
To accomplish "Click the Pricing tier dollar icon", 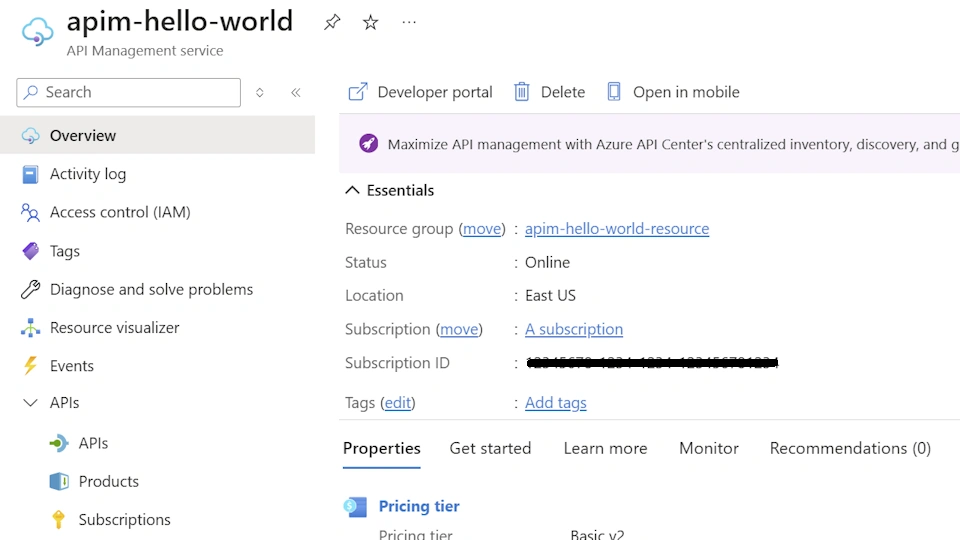I will [355, 507].
